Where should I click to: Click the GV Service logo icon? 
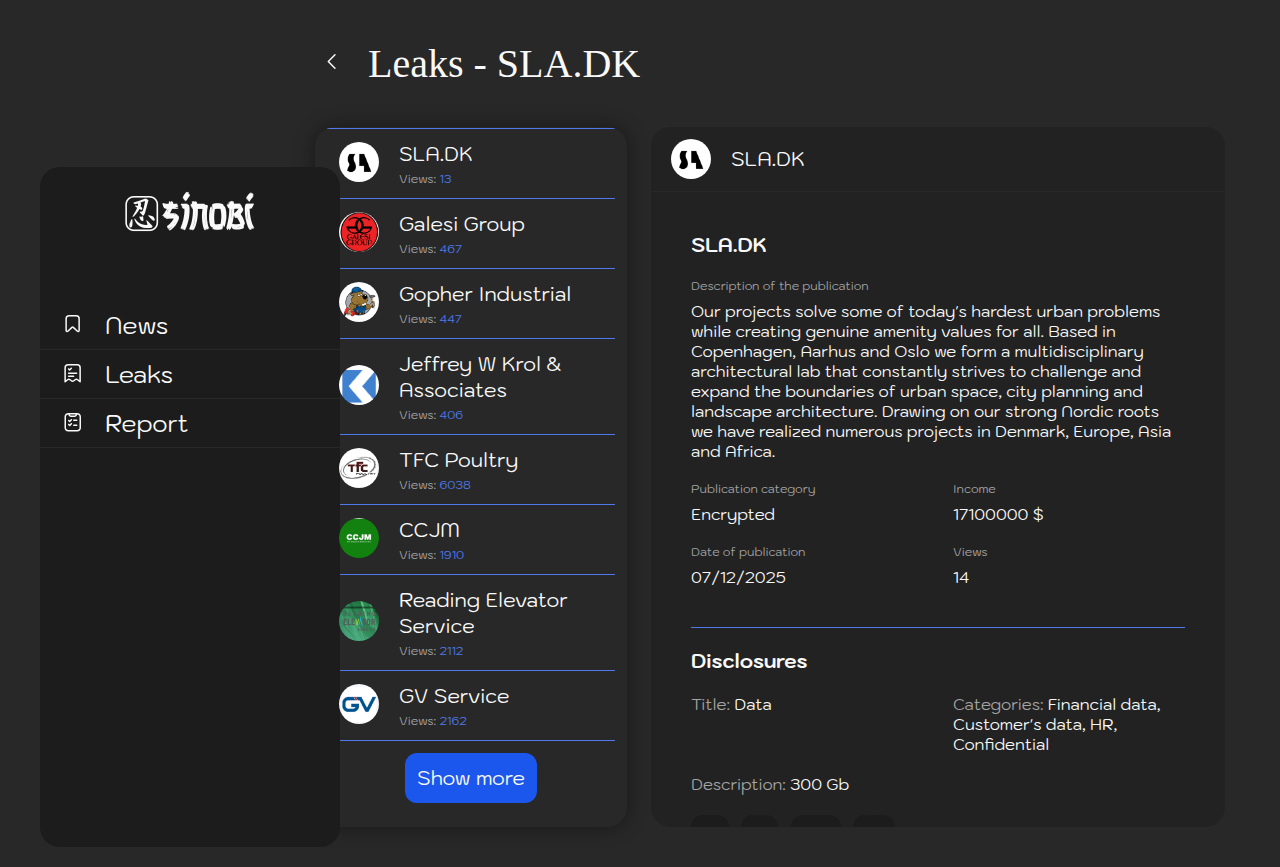click(x=359, y=704)
